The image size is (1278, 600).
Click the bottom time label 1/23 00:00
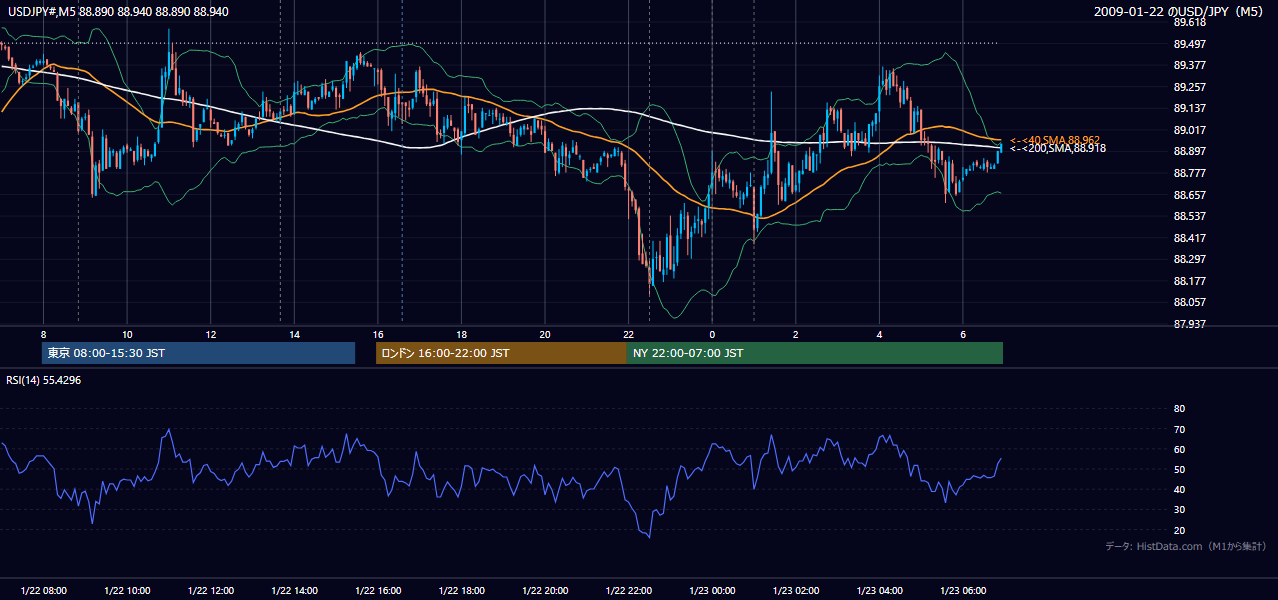point(712,591)
